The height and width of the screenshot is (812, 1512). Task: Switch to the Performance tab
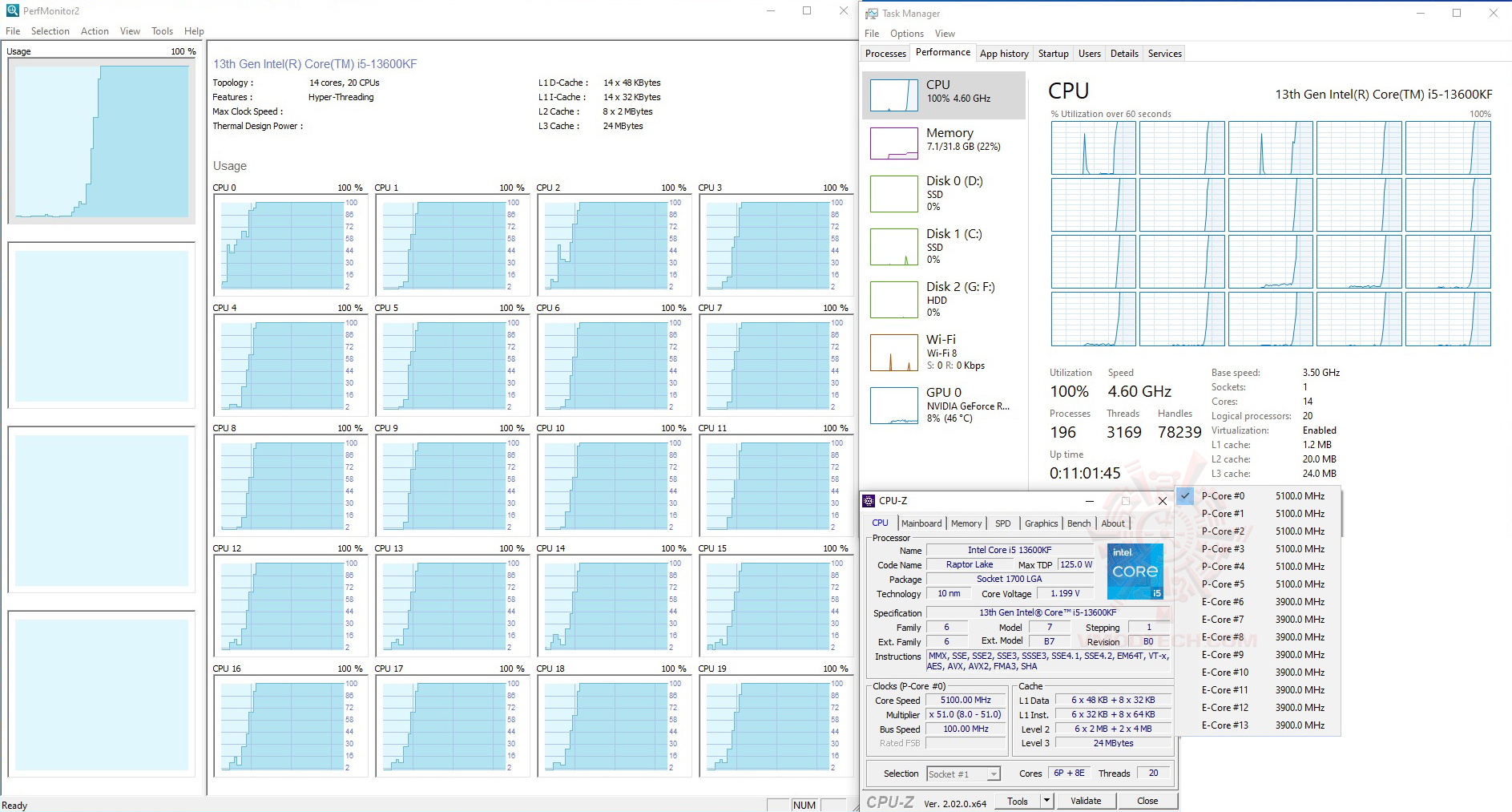943,53
